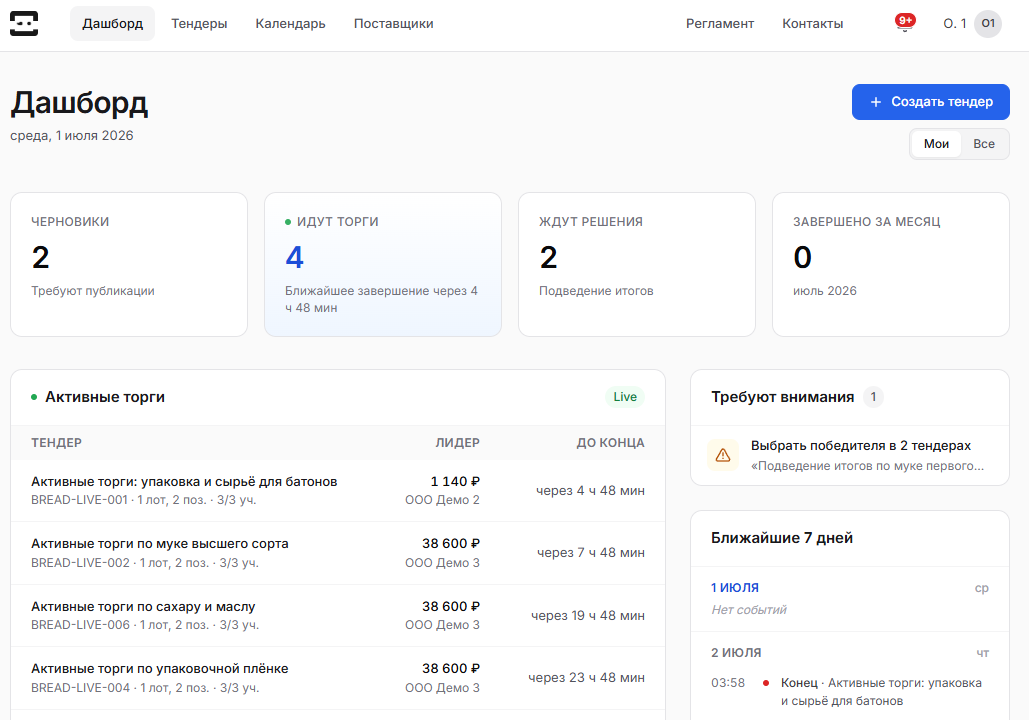Click leader price 1 140 ₽
Screen dimensions: 1029x720
tap(455, 481)
